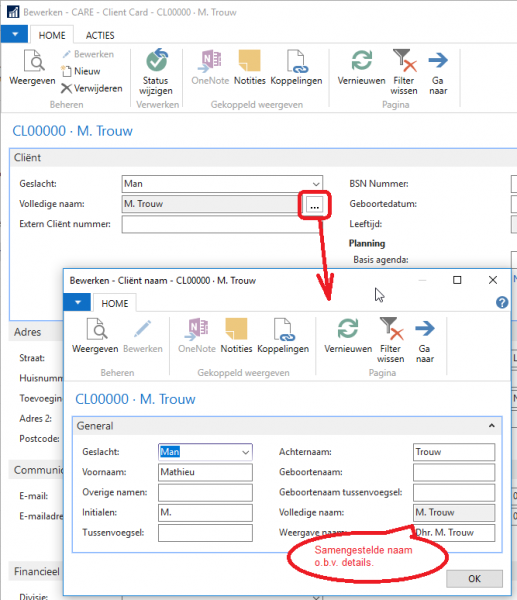Click Ga naar in Client Card ribbon
This screenshot has height=600, width=517.
point(438,72)
